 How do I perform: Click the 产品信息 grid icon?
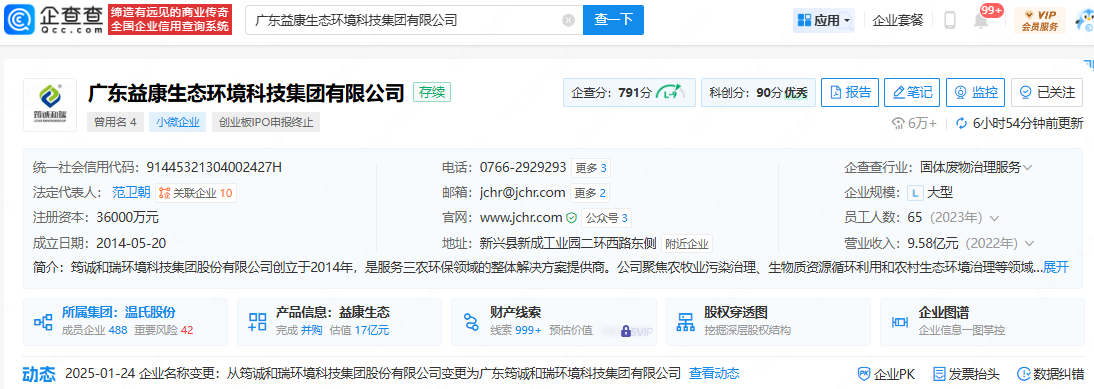[257, 321]
